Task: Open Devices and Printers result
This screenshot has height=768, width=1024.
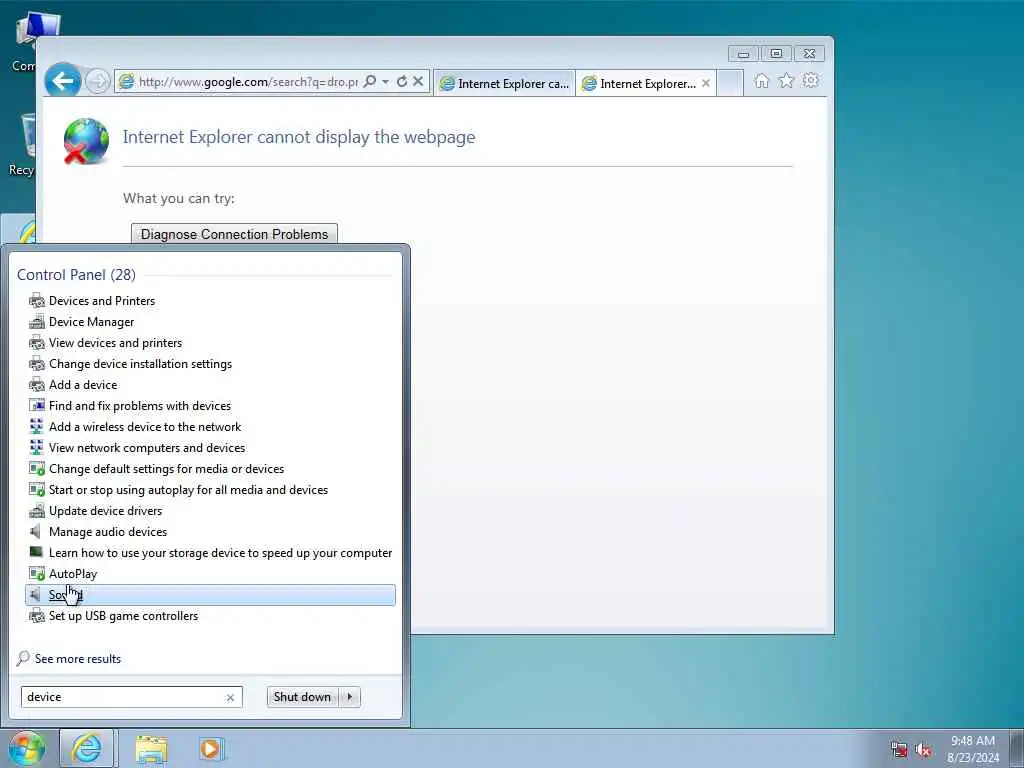Action: point(102,301)
